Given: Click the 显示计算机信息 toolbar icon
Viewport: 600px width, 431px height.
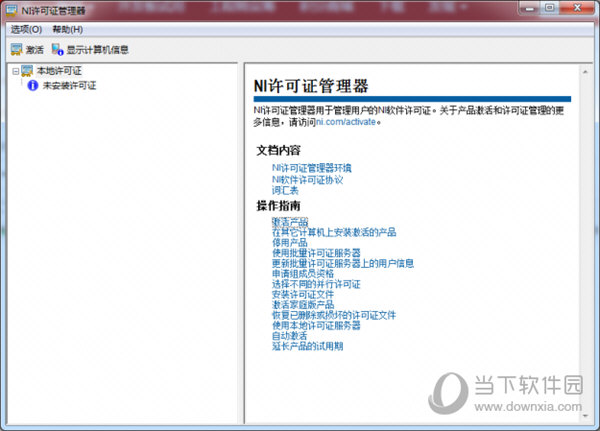Looking at the screenshot, I should 58,49.
